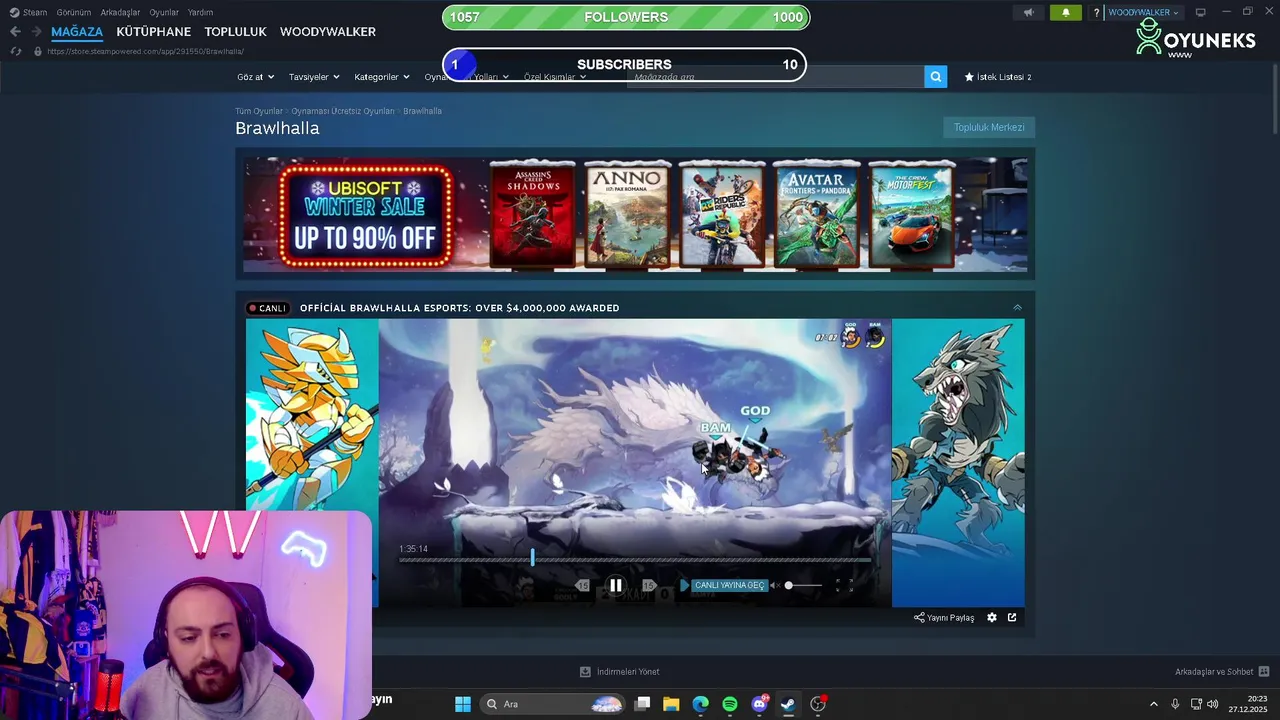
Task: Open Riders Republic cover
Action: pos(722,215)
